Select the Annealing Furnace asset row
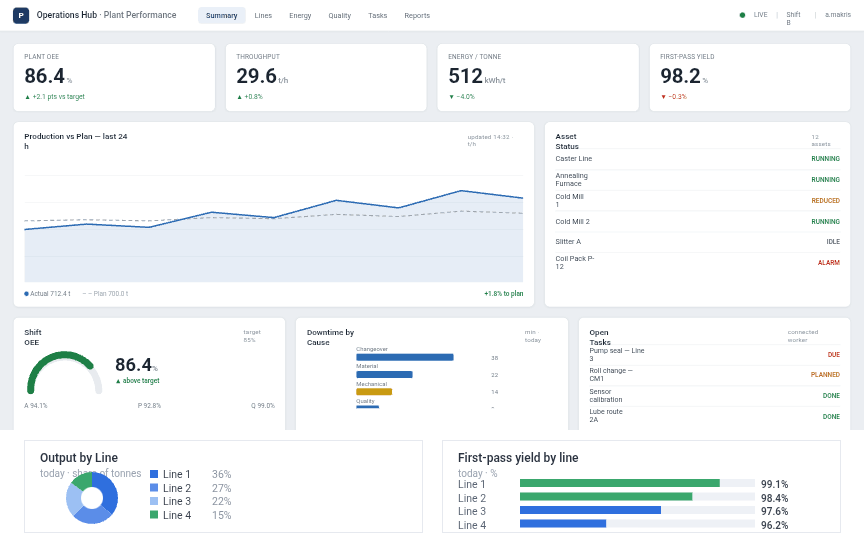864x540 pixels. 698,180
